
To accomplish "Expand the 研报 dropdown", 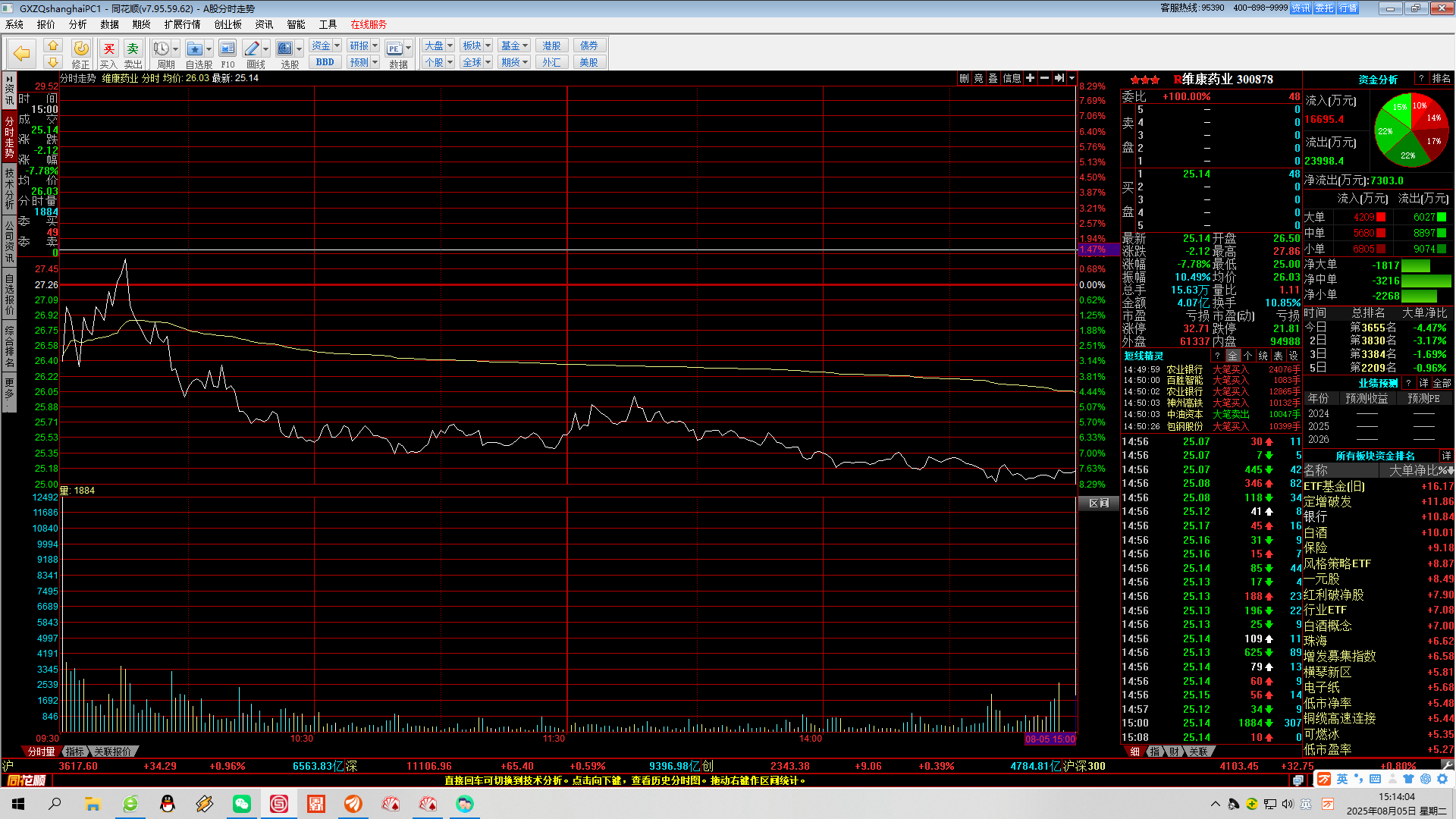I will pyautogui.click(x=375, y=46).
